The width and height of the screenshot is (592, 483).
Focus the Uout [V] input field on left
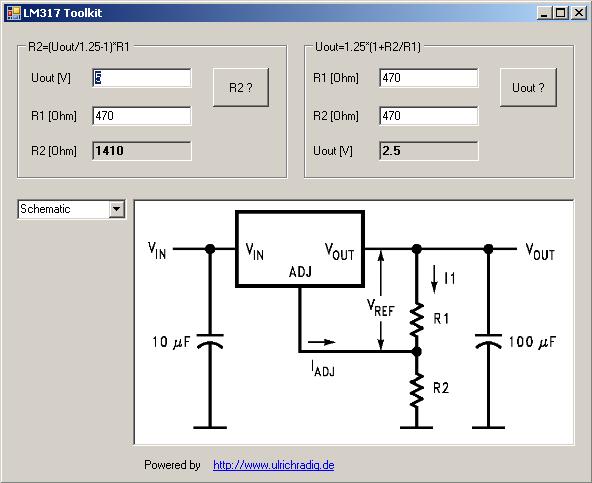(142, 78)
